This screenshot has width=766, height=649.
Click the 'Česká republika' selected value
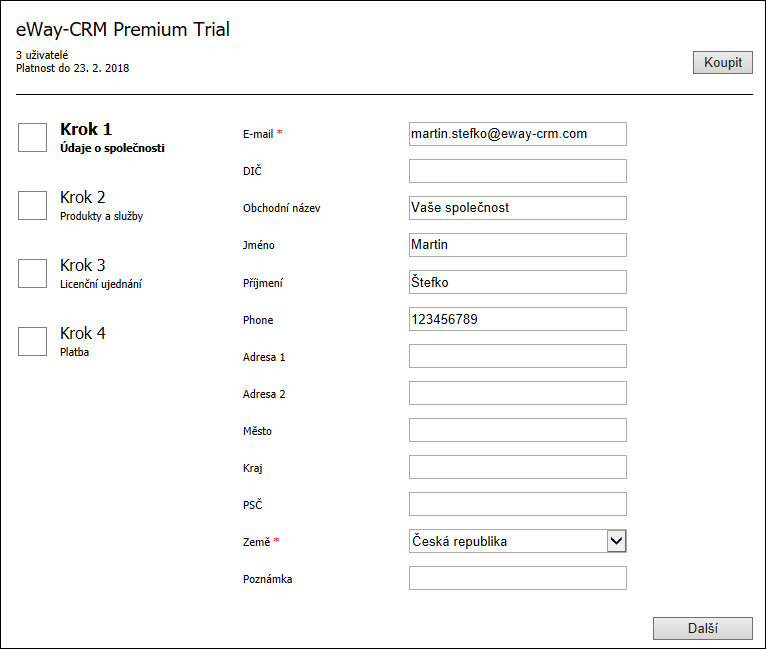459,541
